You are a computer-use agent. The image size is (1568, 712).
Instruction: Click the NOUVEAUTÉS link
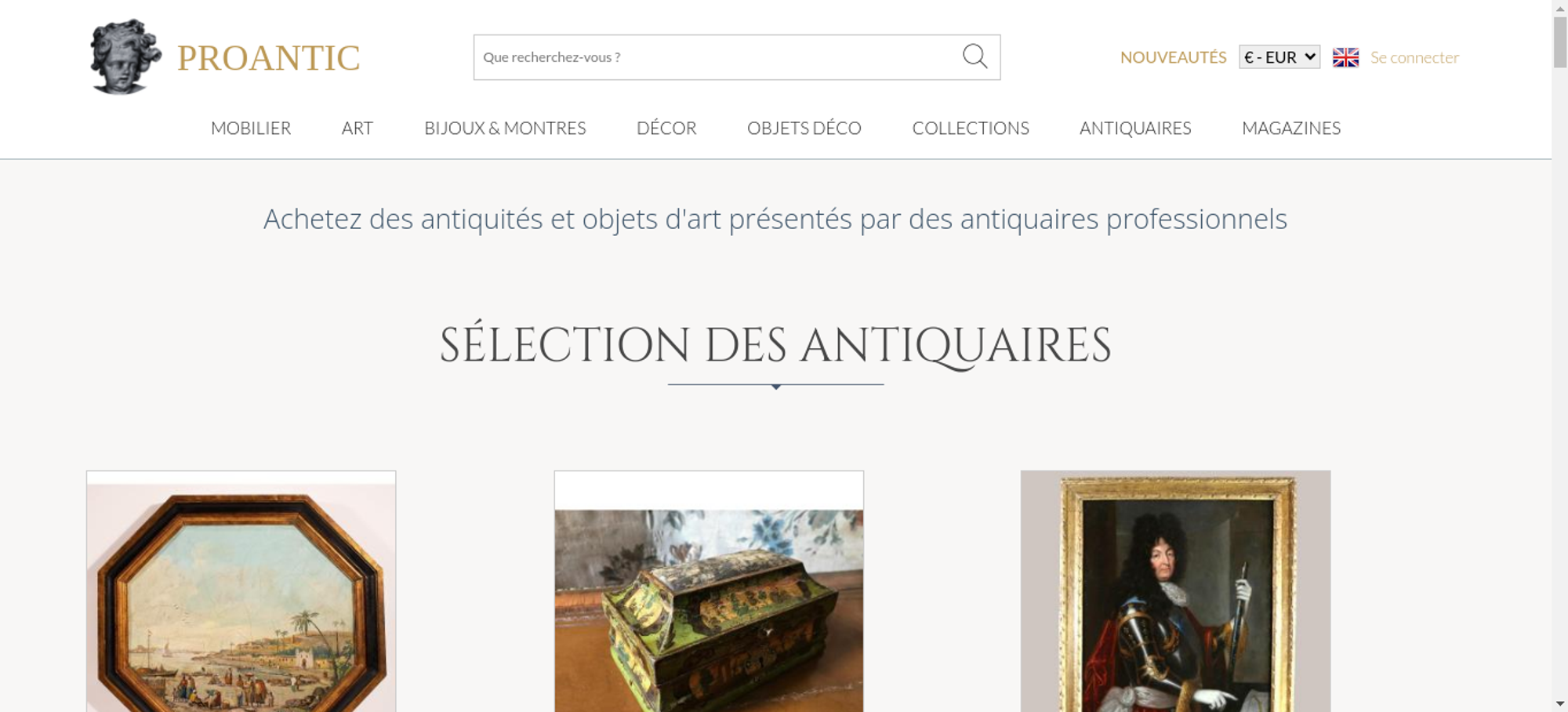tap(1173, 57)
